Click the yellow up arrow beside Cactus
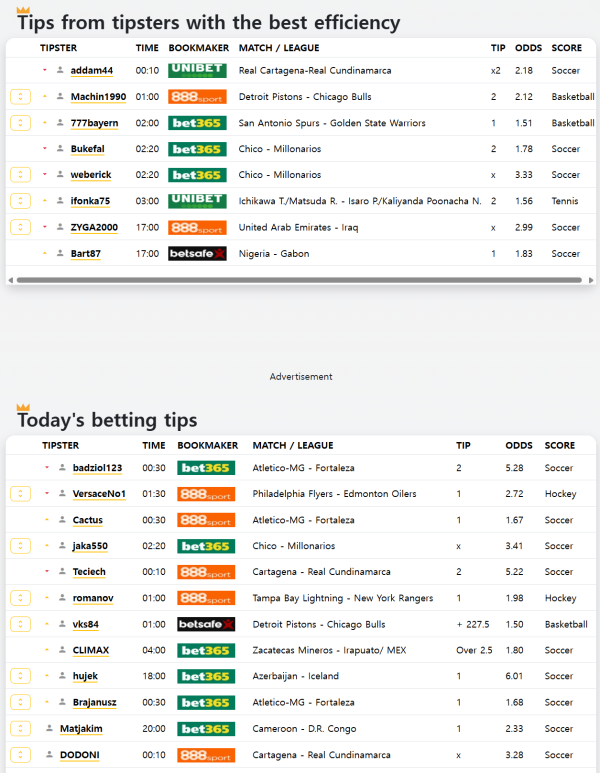 [46, 520]
